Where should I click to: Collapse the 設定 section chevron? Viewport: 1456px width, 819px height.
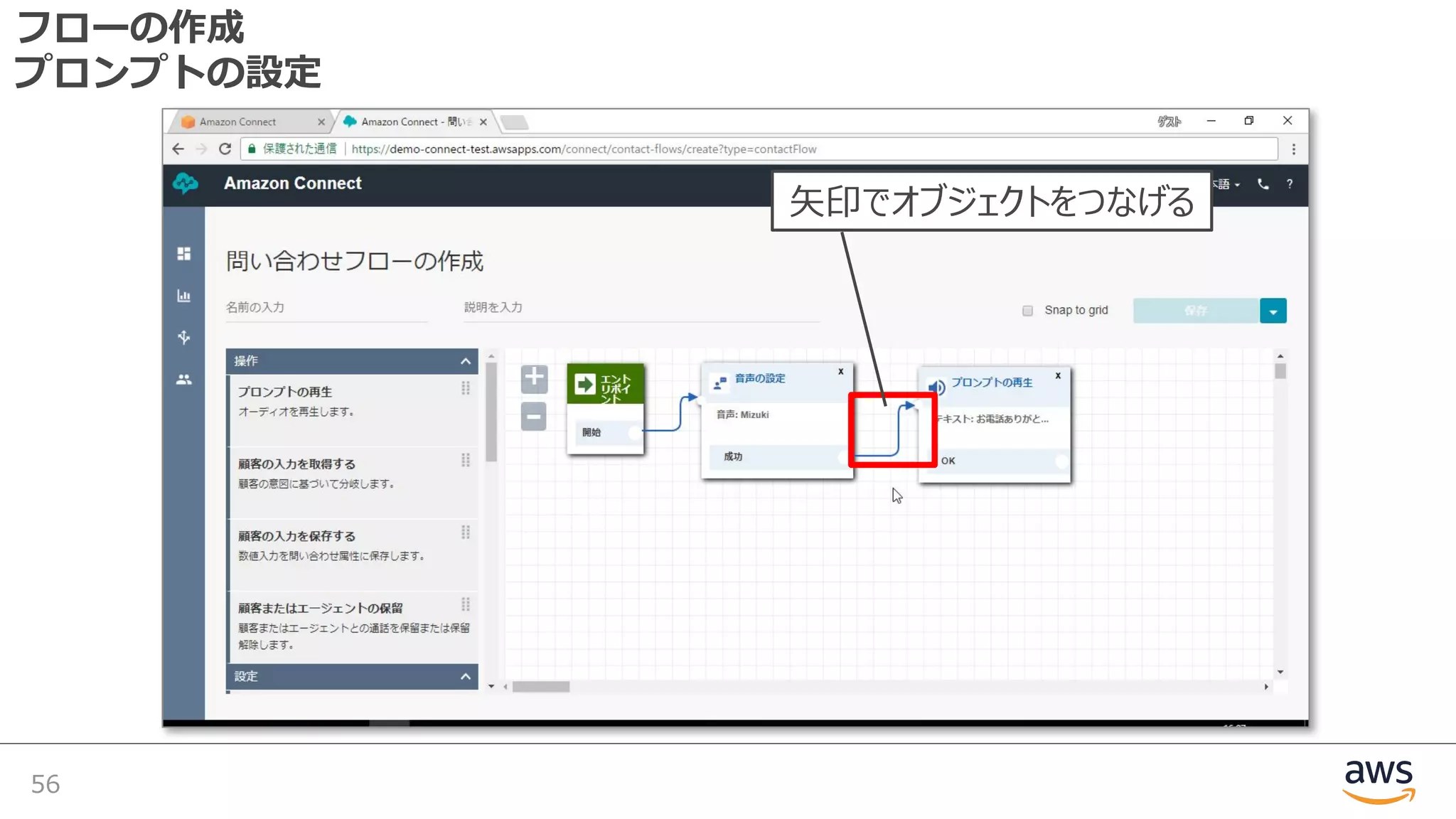point(466,676)
